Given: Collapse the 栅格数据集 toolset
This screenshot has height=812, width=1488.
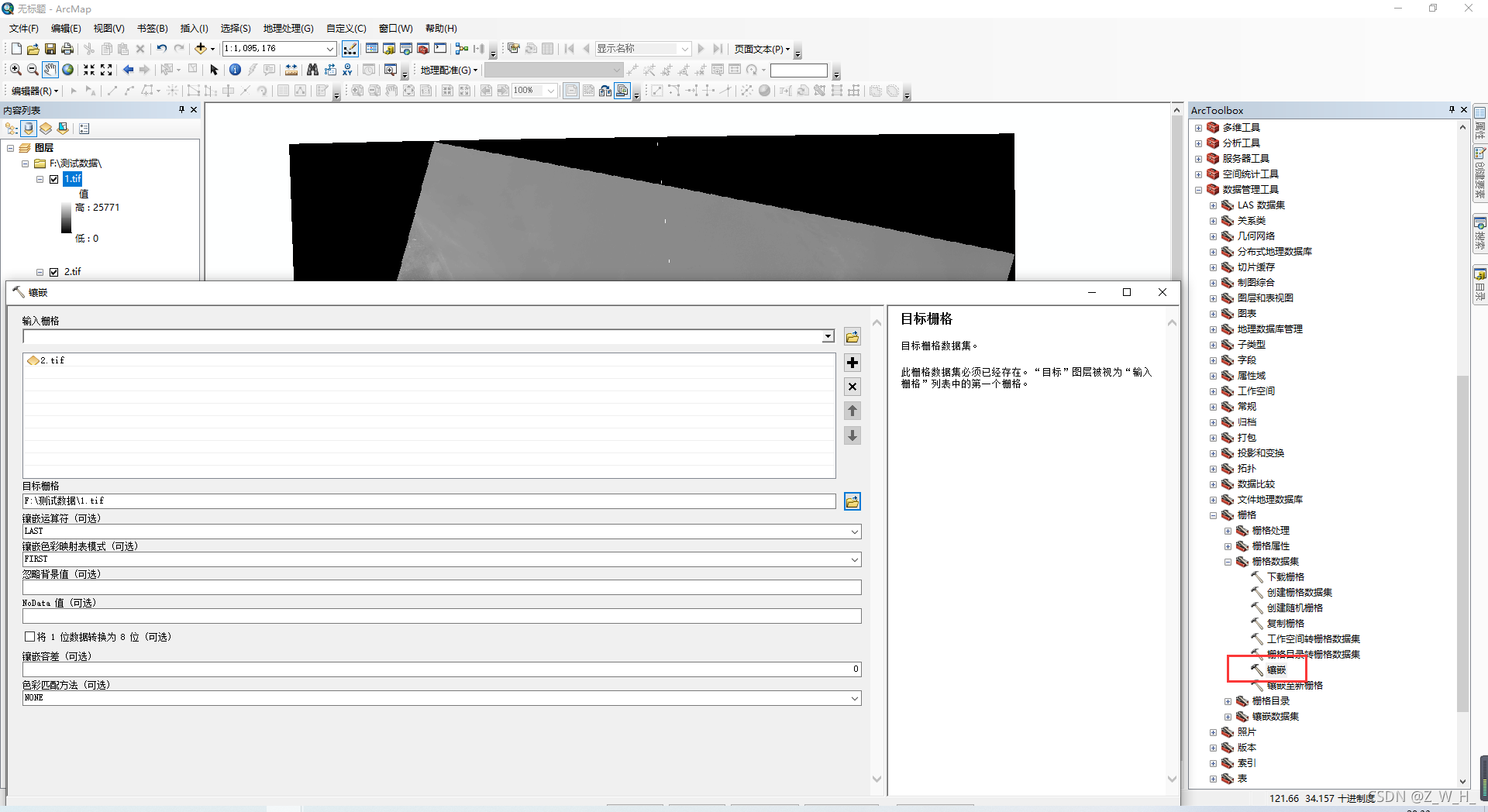Looking at the screenshot, I should 1228,562.
